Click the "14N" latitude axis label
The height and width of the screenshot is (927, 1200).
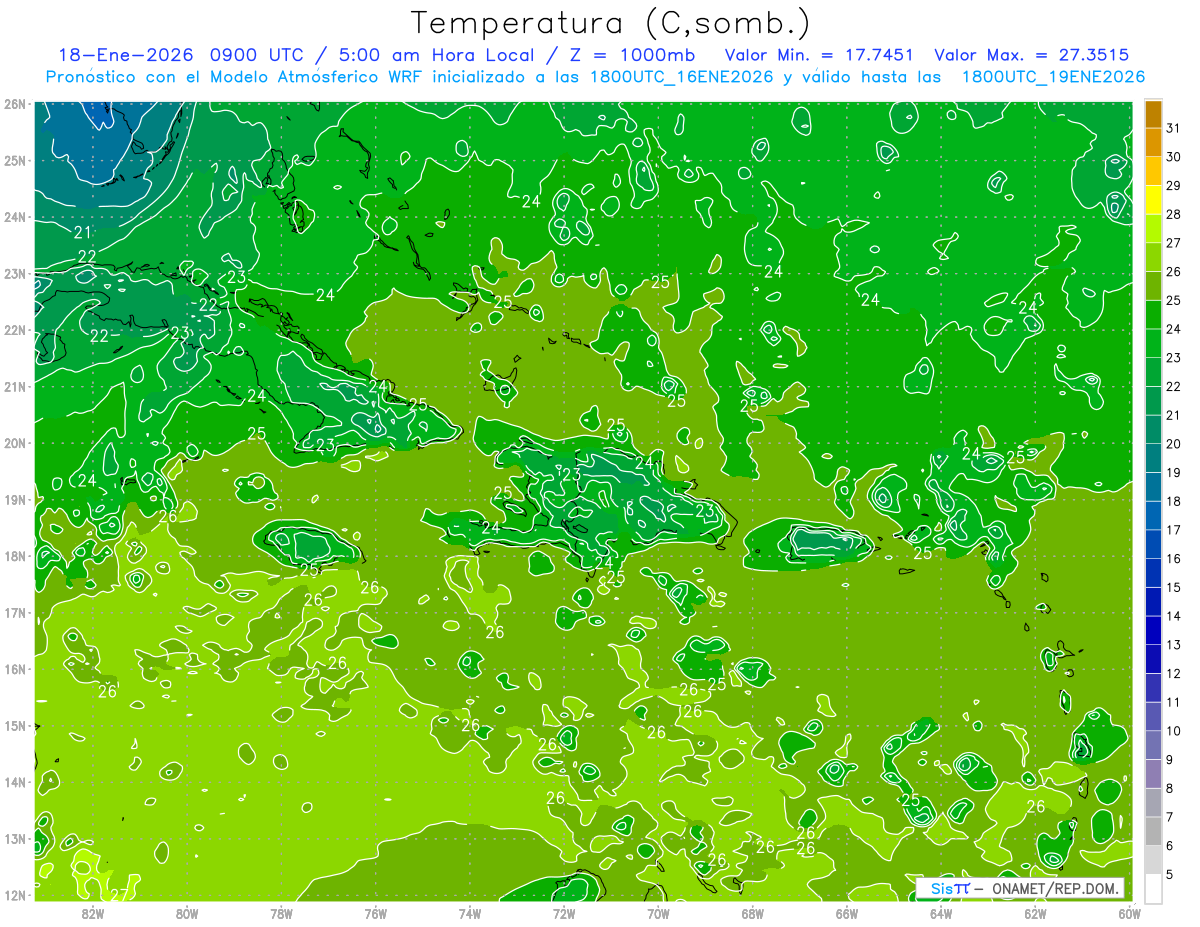[14, 782]
